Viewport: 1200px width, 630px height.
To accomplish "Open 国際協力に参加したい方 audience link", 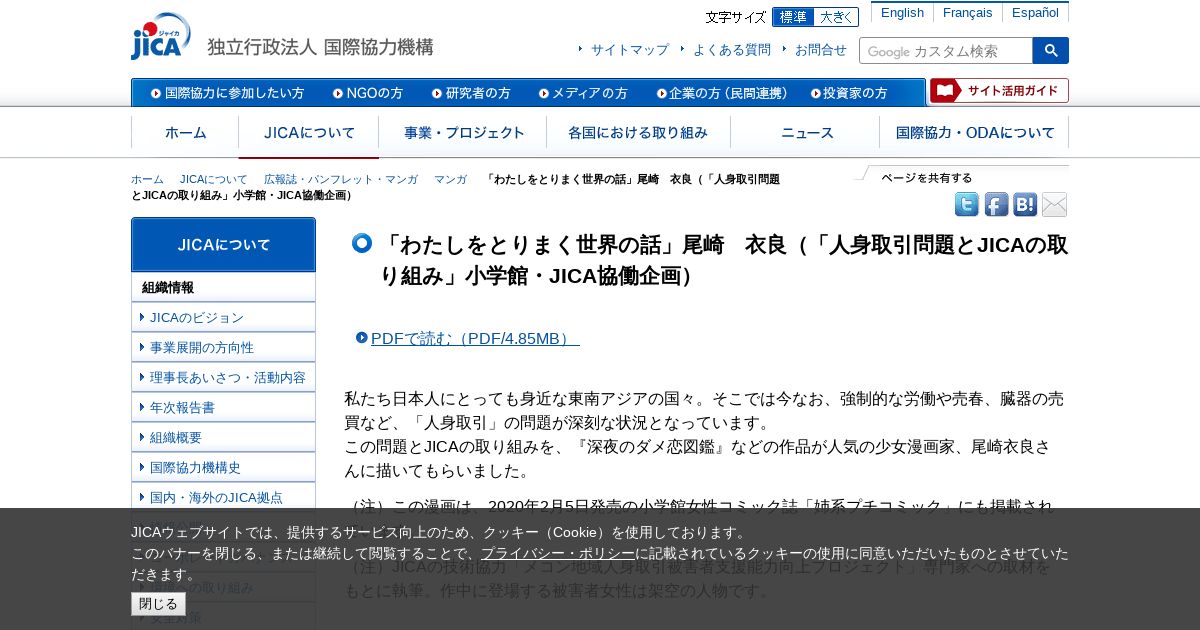I will pos(228,93).
